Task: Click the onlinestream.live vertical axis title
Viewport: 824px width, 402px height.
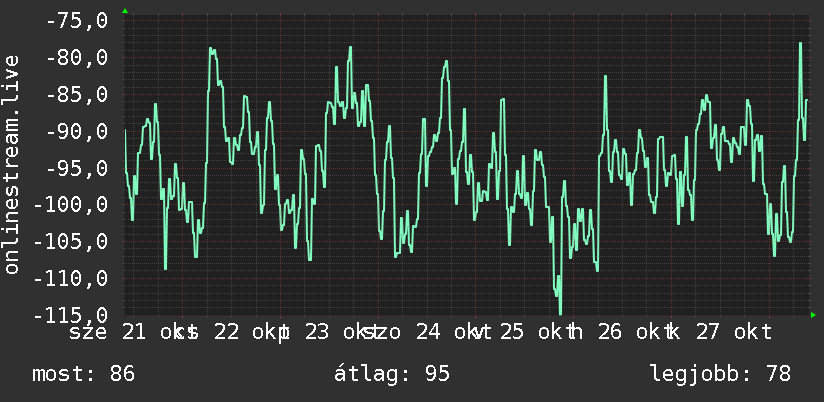Action: [11, 164]
